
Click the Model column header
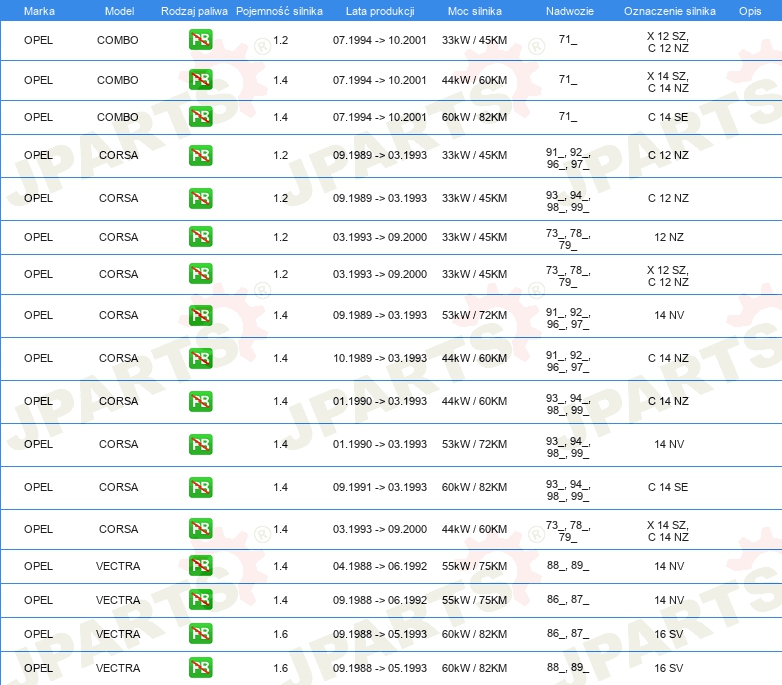click(119, 11)
